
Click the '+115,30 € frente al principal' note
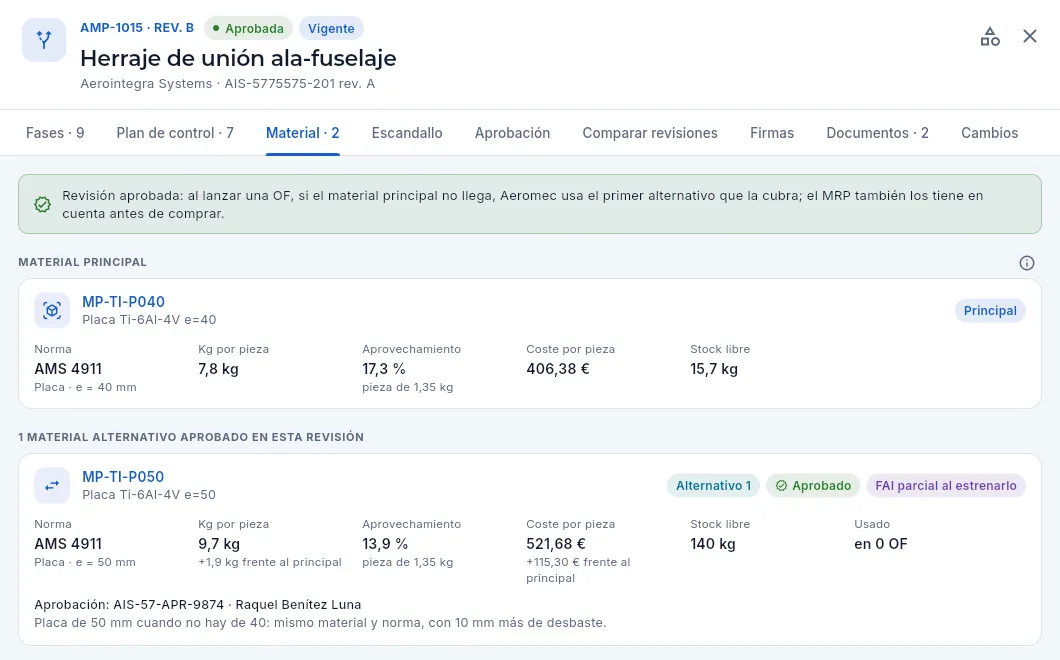click(x=578, y=570)
